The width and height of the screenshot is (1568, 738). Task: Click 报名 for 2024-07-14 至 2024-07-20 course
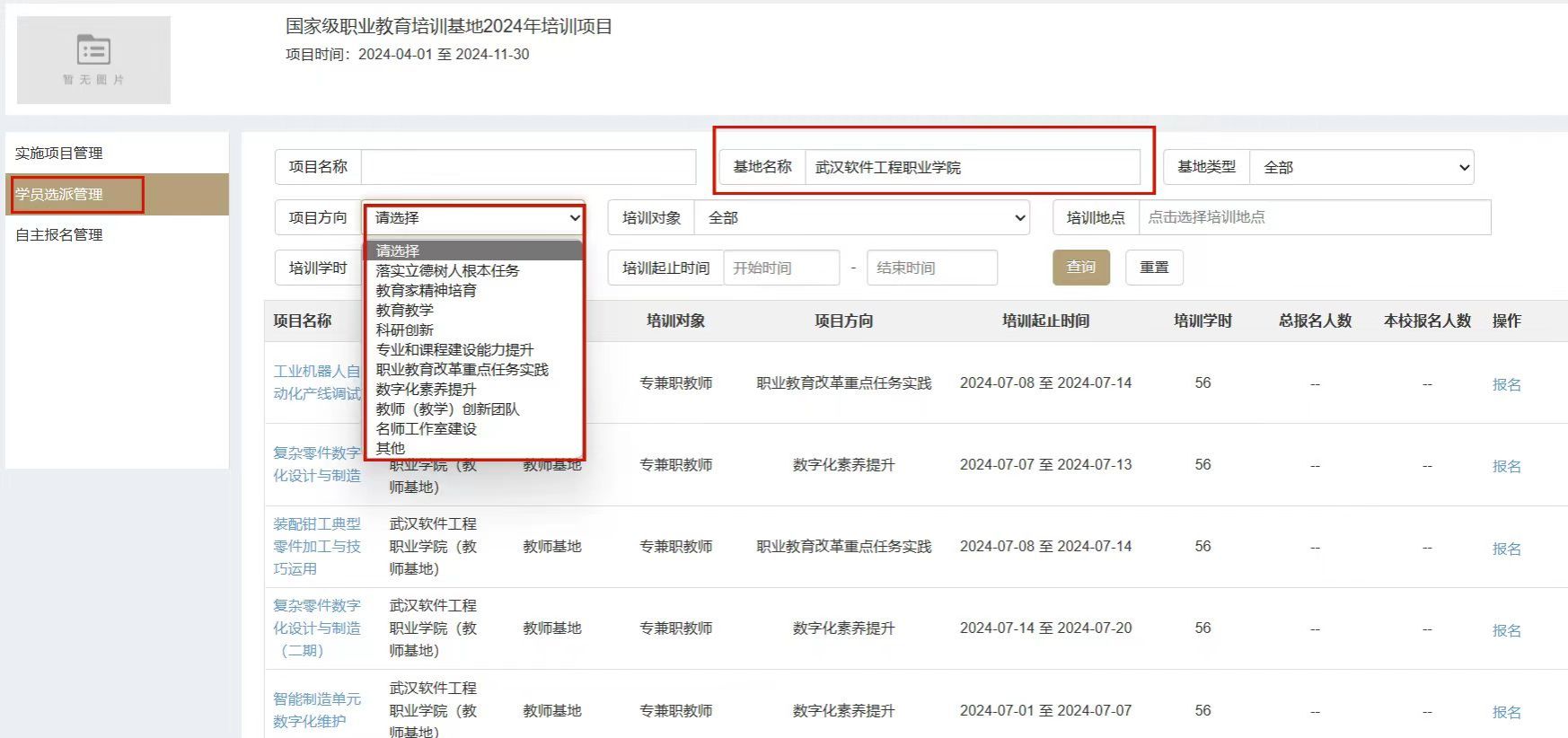click(x=1506, y=630)
